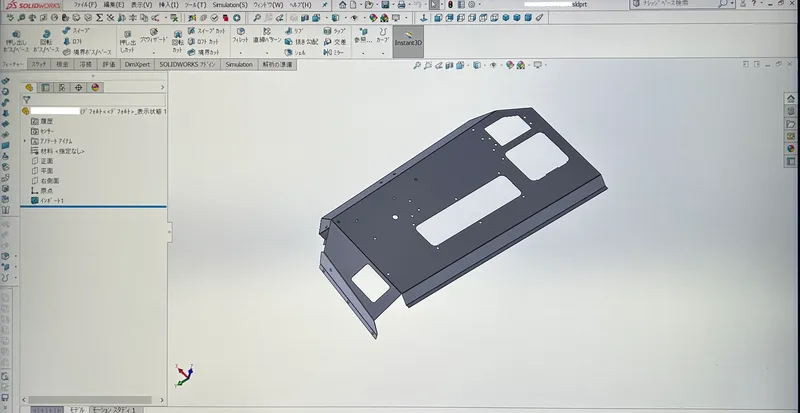
Task: Open the ConfigurationManager tab icon
Action: point(62,87)
